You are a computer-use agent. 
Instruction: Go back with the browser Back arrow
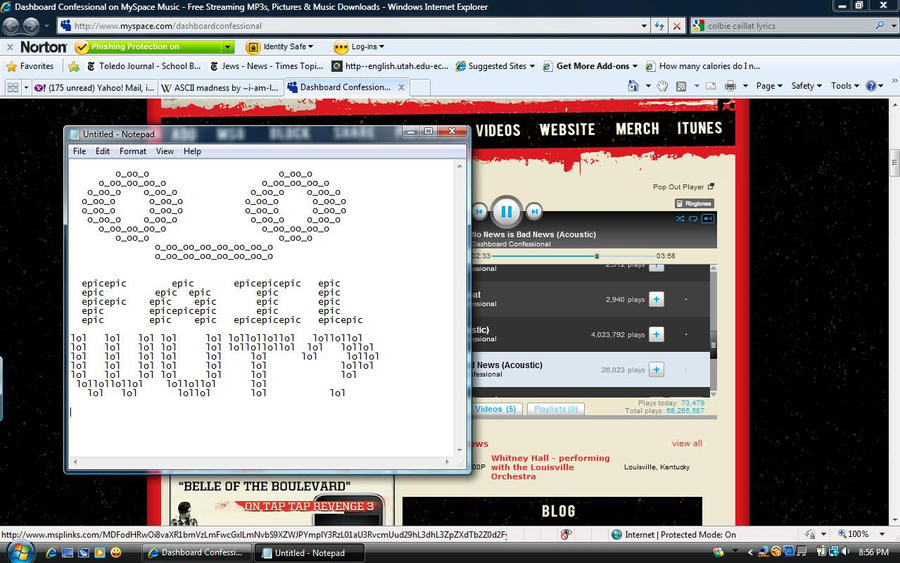(x=11, y=26)
